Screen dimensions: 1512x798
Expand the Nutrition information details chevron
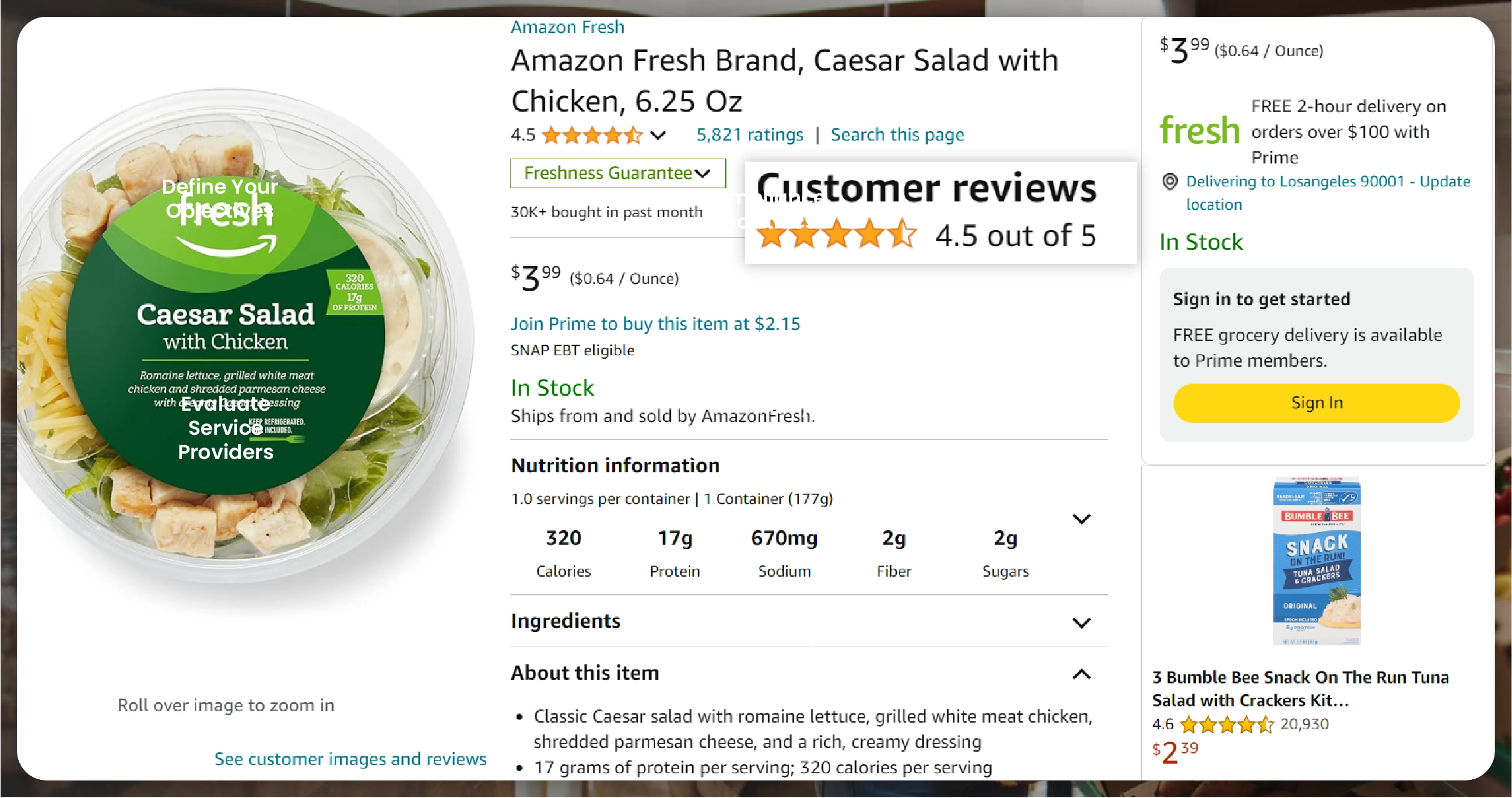tap(1081, 519)
